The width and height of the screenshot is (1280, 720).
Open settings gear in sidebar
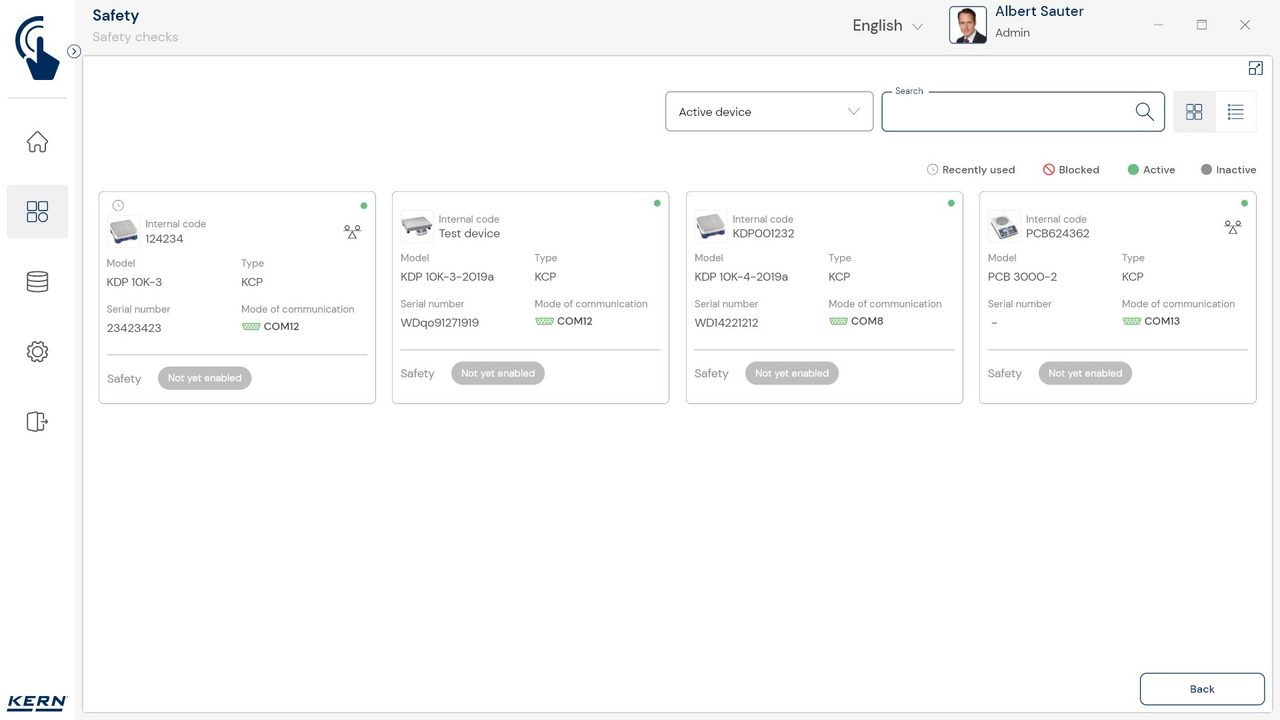(37, 352)
